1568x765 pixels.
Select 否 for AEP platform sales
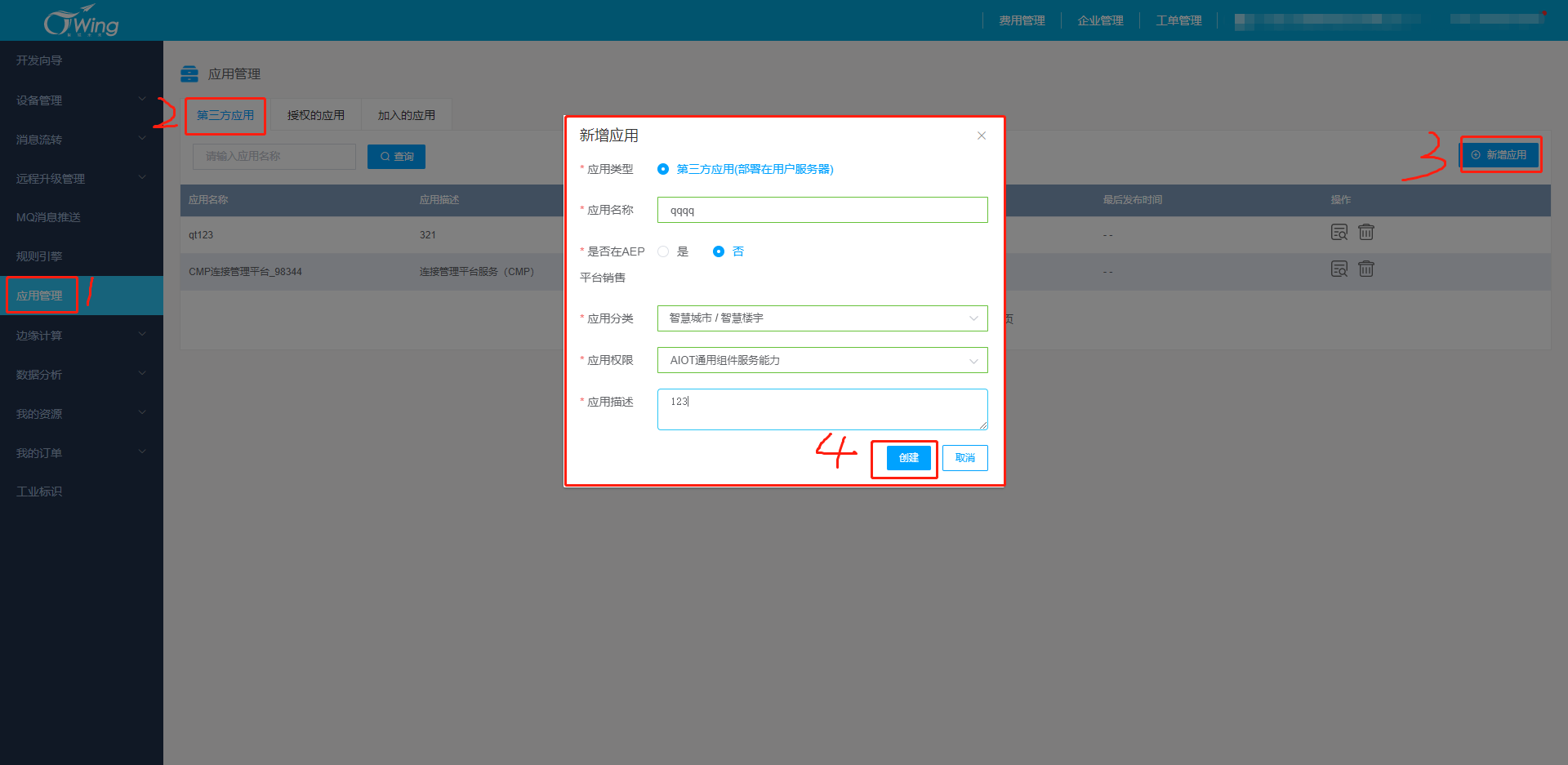tap(719, 251)
